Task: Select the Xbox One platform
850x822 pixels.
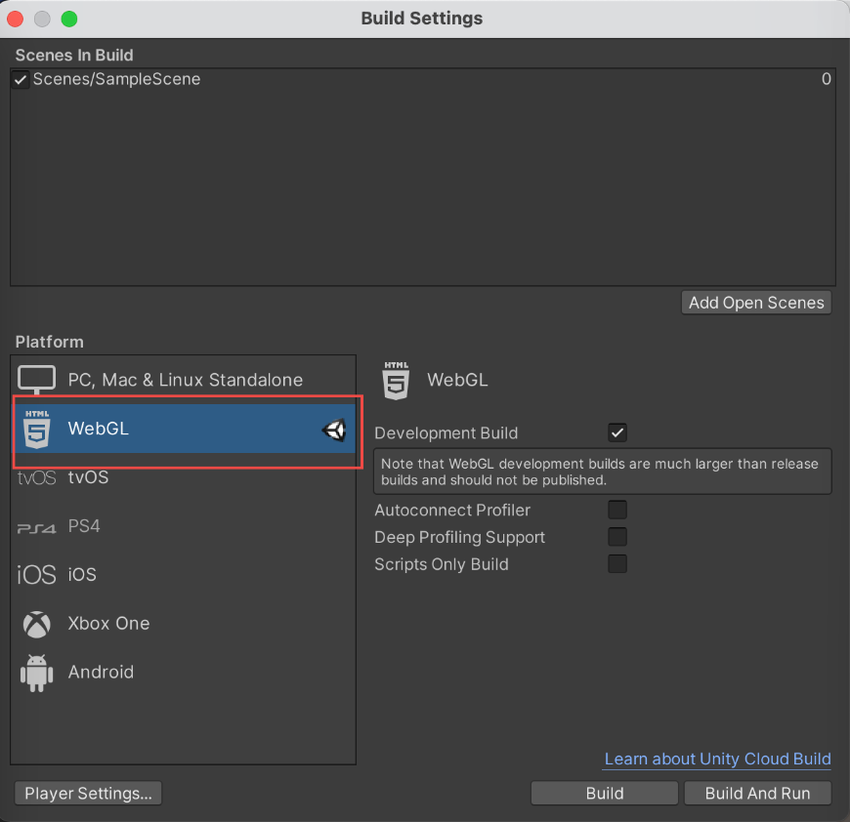Action: coord(183,623)
